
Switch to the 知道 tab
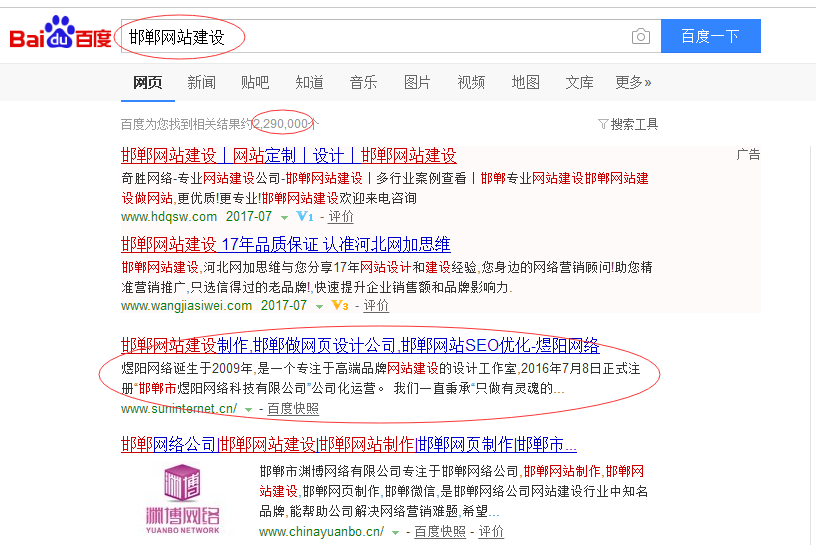pyautogui.click(x=310, y=82)
